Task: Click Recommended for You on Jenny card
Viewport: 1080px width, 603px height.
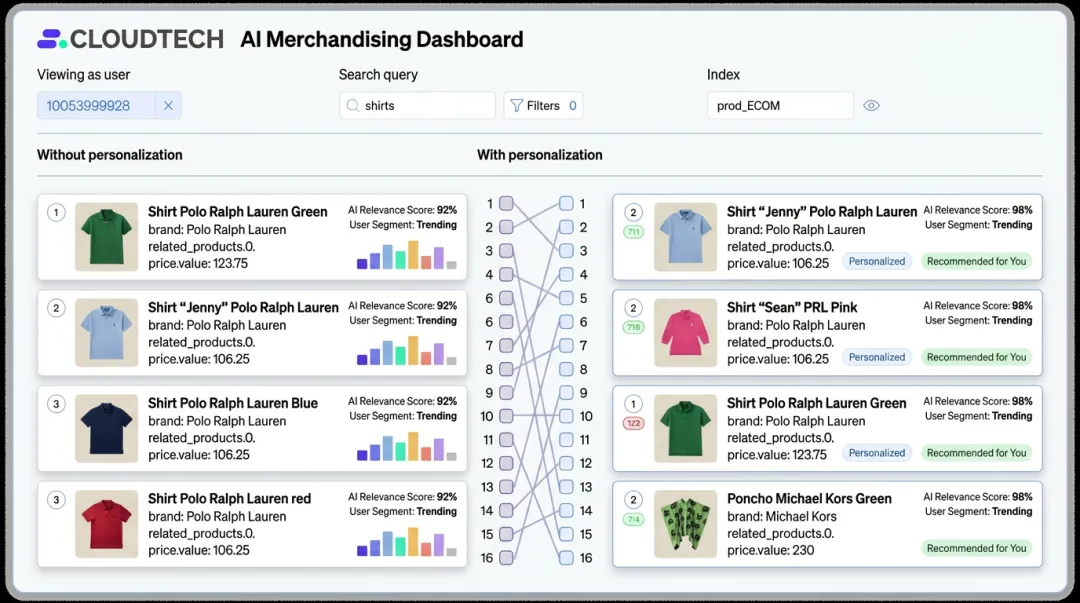Action: [x=976, y=261]
